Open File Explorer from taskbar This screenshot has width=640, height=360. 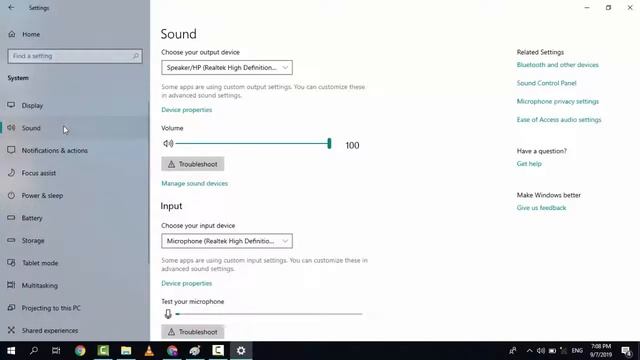click(126, 351)
